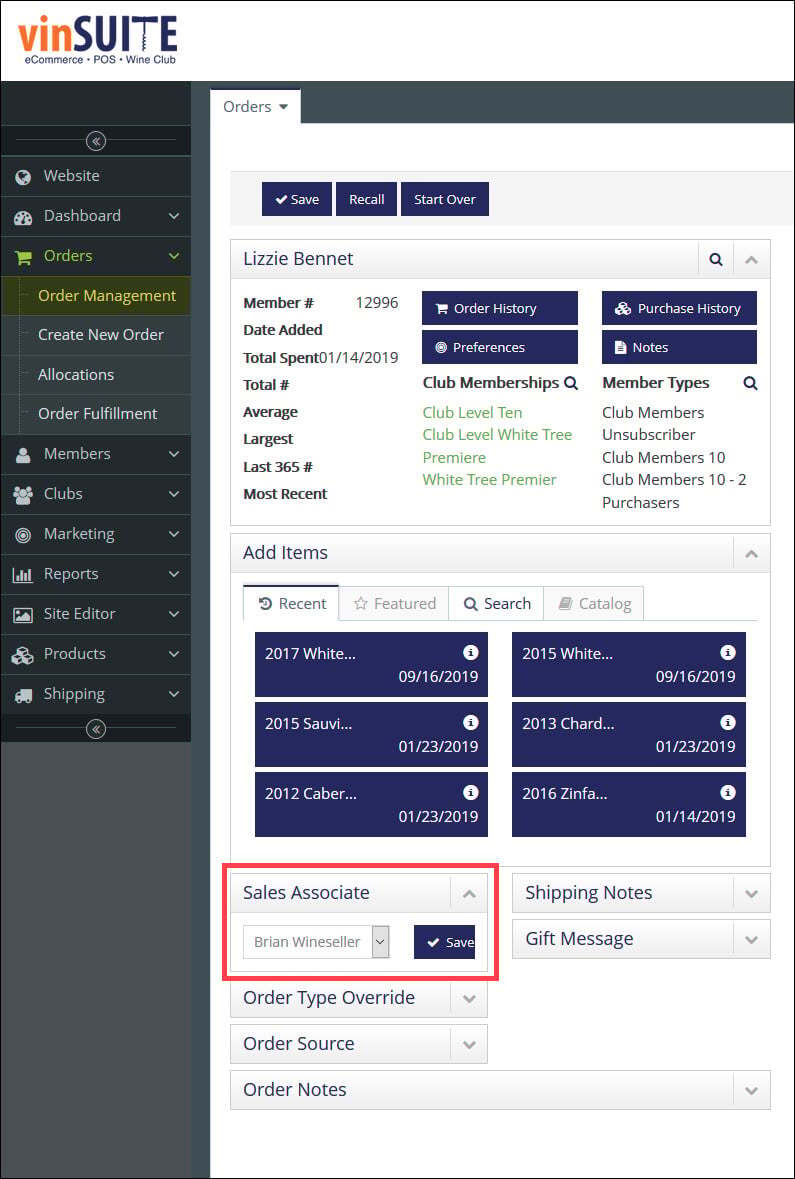
Task: Expand the Gift Message panel
Action: tap(751, 939)
